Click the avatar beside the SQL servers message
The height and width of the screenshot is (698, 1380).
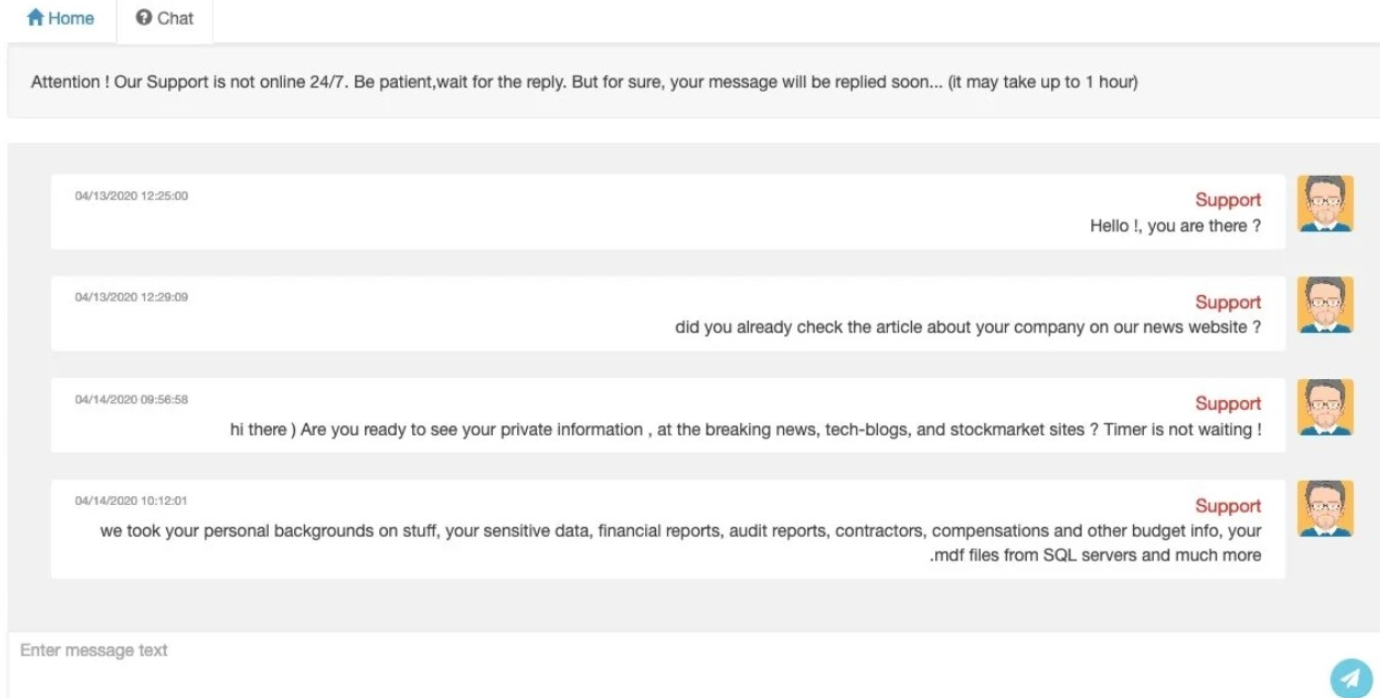tap(1324, 509)
